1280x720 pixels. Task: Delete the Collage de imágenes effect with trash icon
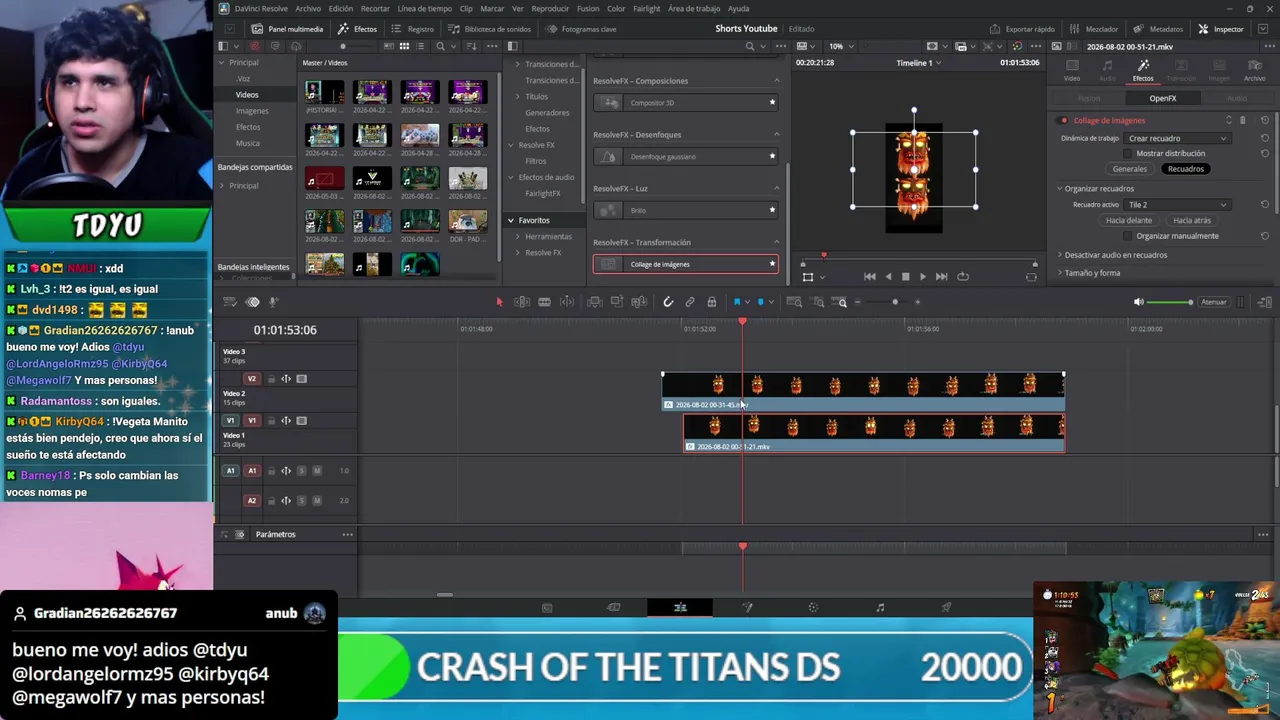1243,120
